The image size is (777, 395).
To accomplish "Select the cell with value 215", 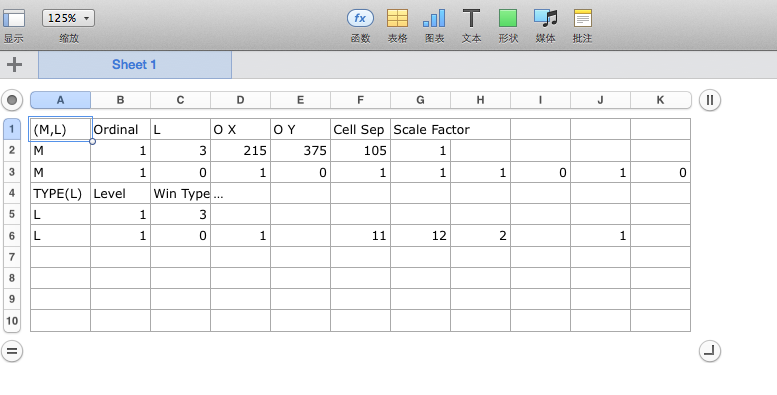I will coord(240,150).
